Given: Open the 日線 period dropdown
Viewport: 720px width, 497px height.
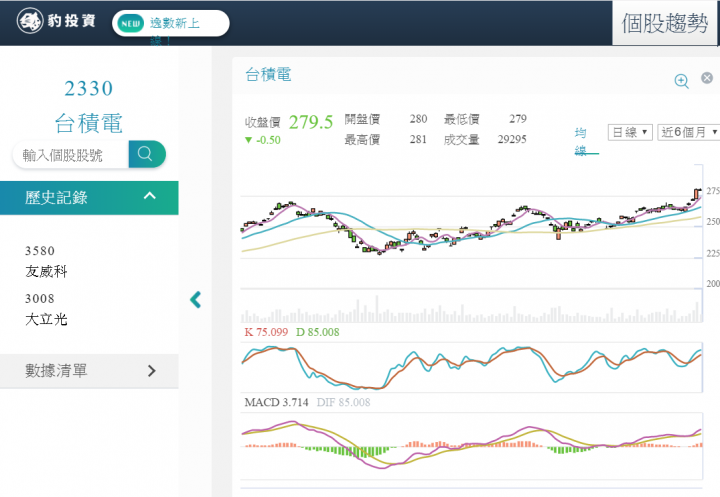Looking at the screenshot, I should pos(630,132).
